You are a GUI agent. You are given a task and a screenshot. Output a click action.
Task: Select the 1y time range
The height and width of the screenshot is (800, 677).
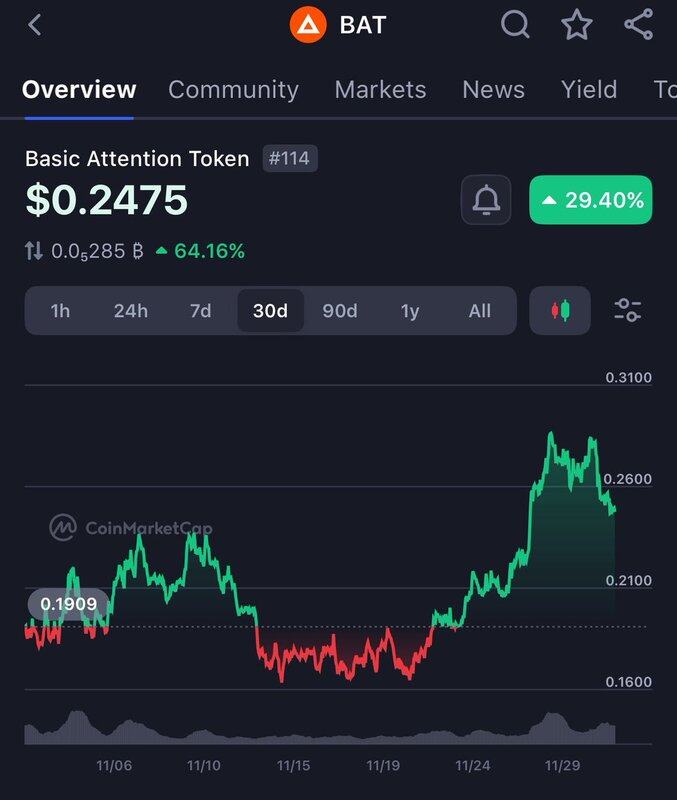pos(410,311)
